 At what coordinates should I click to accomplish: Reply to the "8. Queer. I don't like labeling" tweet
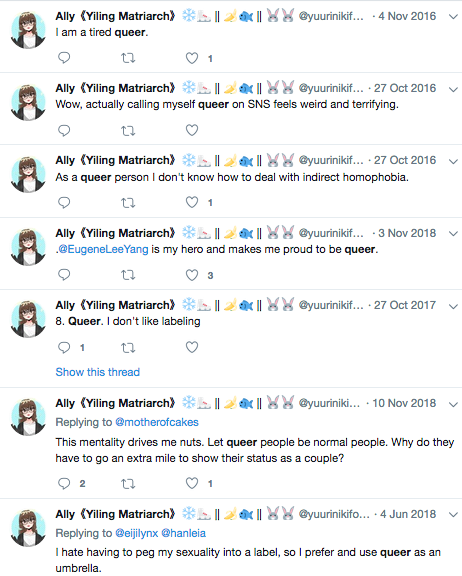64,347
